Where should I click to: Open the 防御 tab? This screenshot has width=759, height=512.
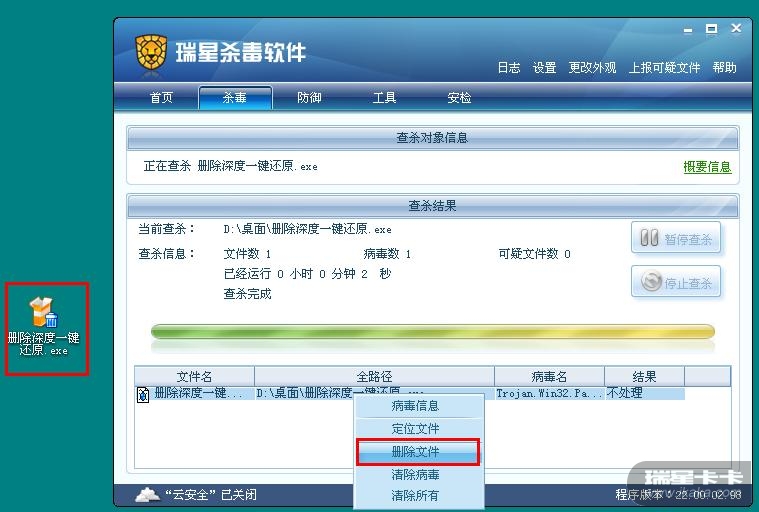[310, 98]
